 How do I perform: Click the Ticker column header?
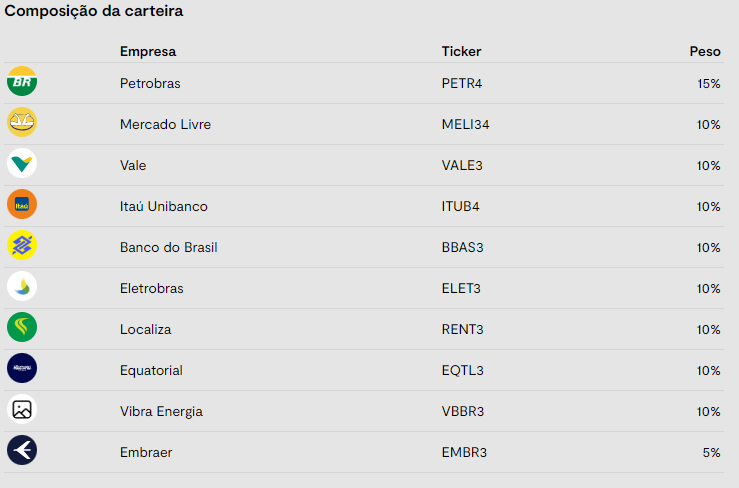click(x=461, y=51)
